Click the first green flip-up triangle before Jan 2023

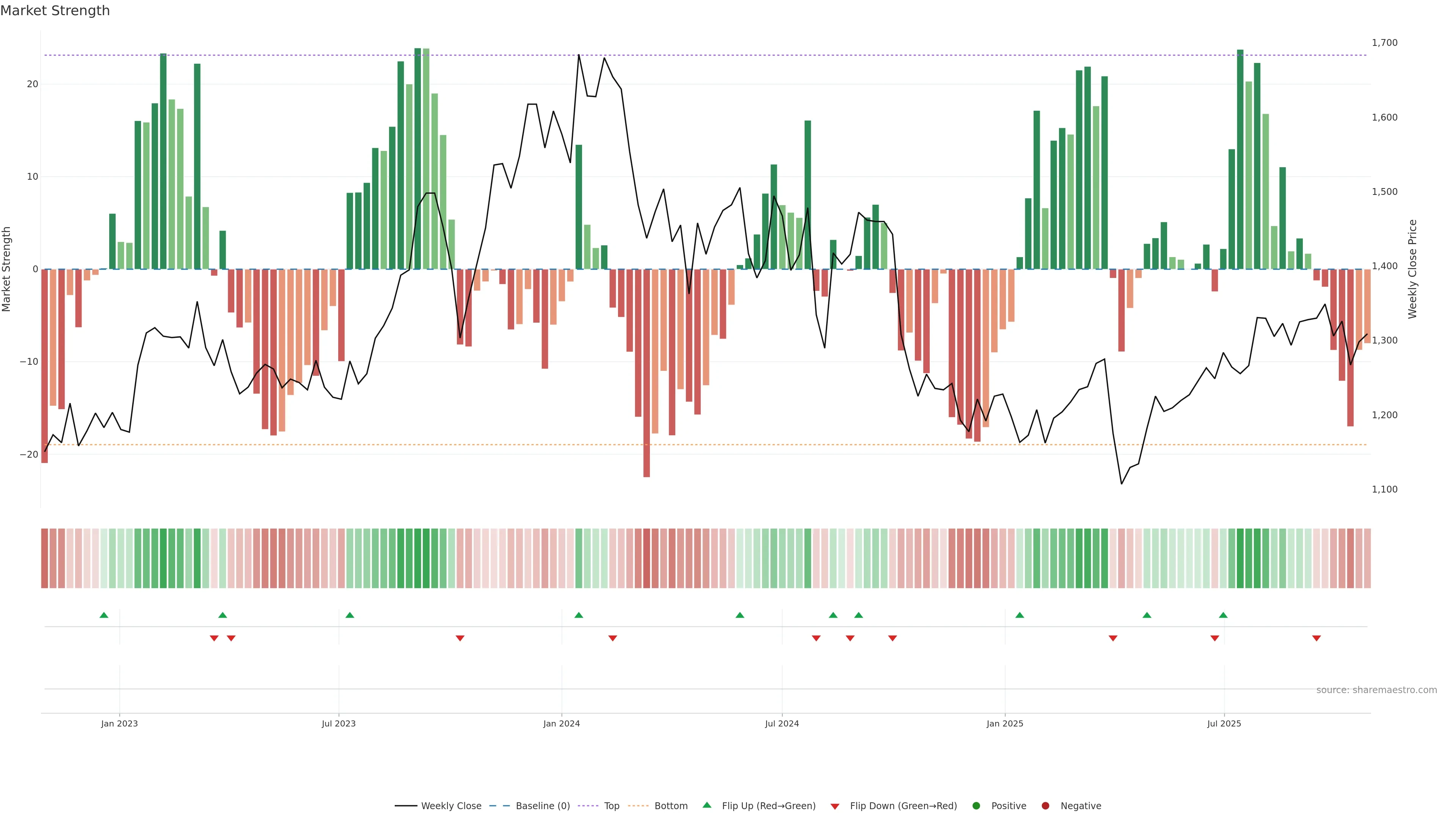pos(104,615)
